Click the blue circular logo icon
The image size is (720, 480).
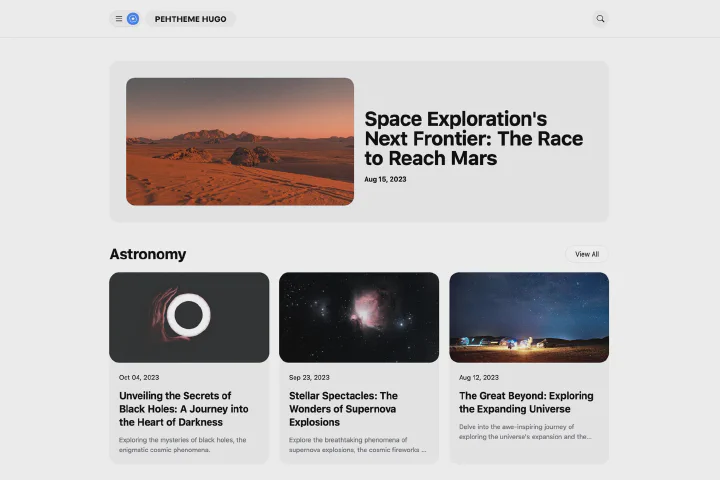(133, 19)
